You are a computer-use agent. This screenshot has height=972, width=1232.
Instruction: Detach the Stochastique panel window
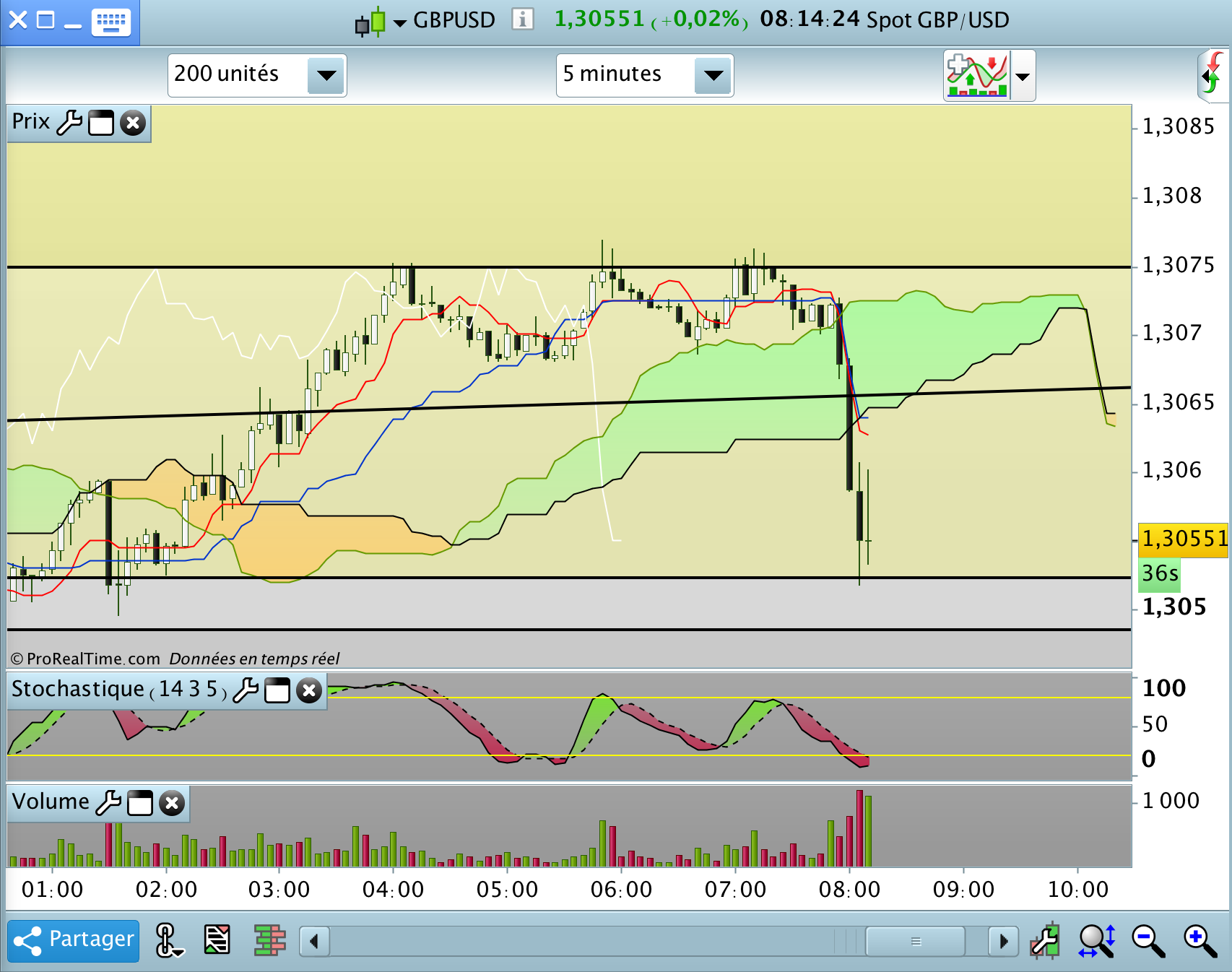coord(277,691)
